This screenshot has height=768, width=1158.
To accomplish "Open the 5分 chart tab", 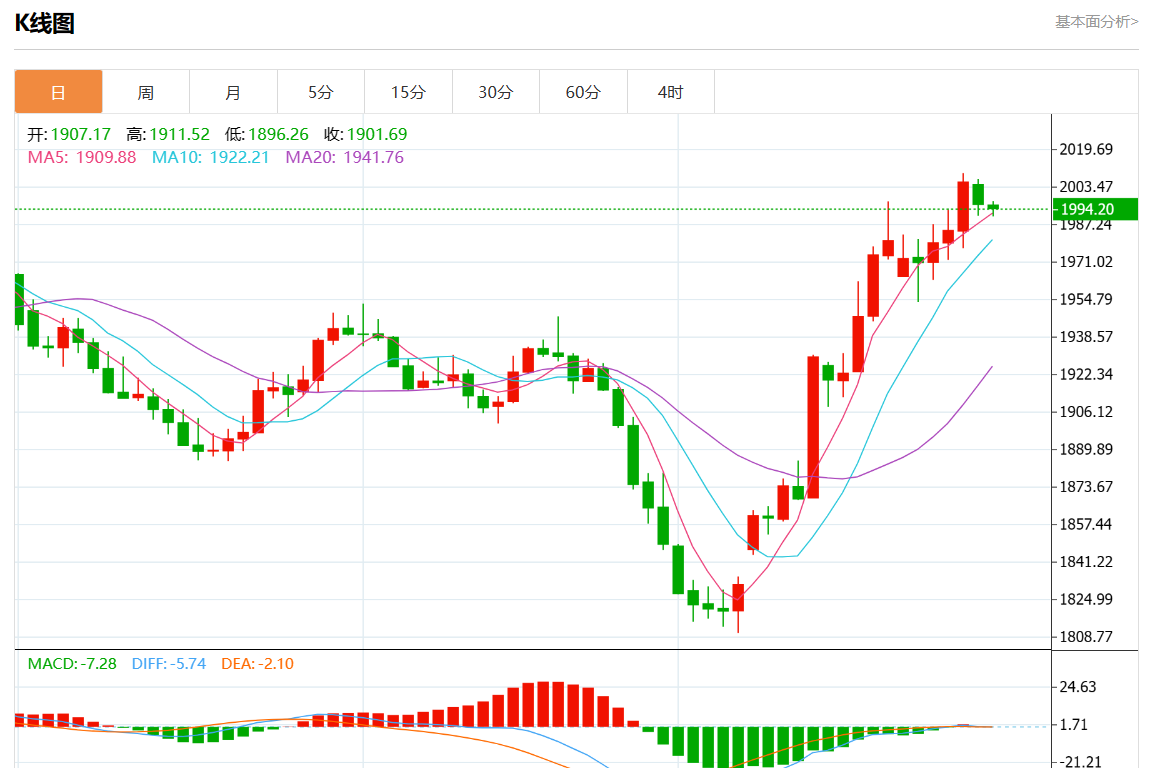I will (321, 92).
